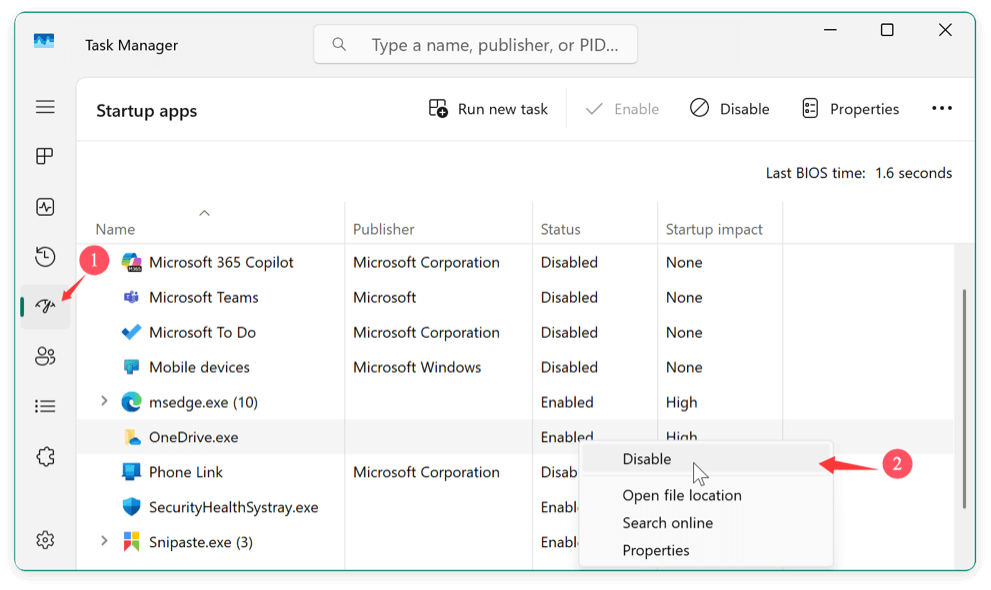The width and height of the screenshot is (991, 590).
Task: Click Run new task button
Action: point(488,109)
